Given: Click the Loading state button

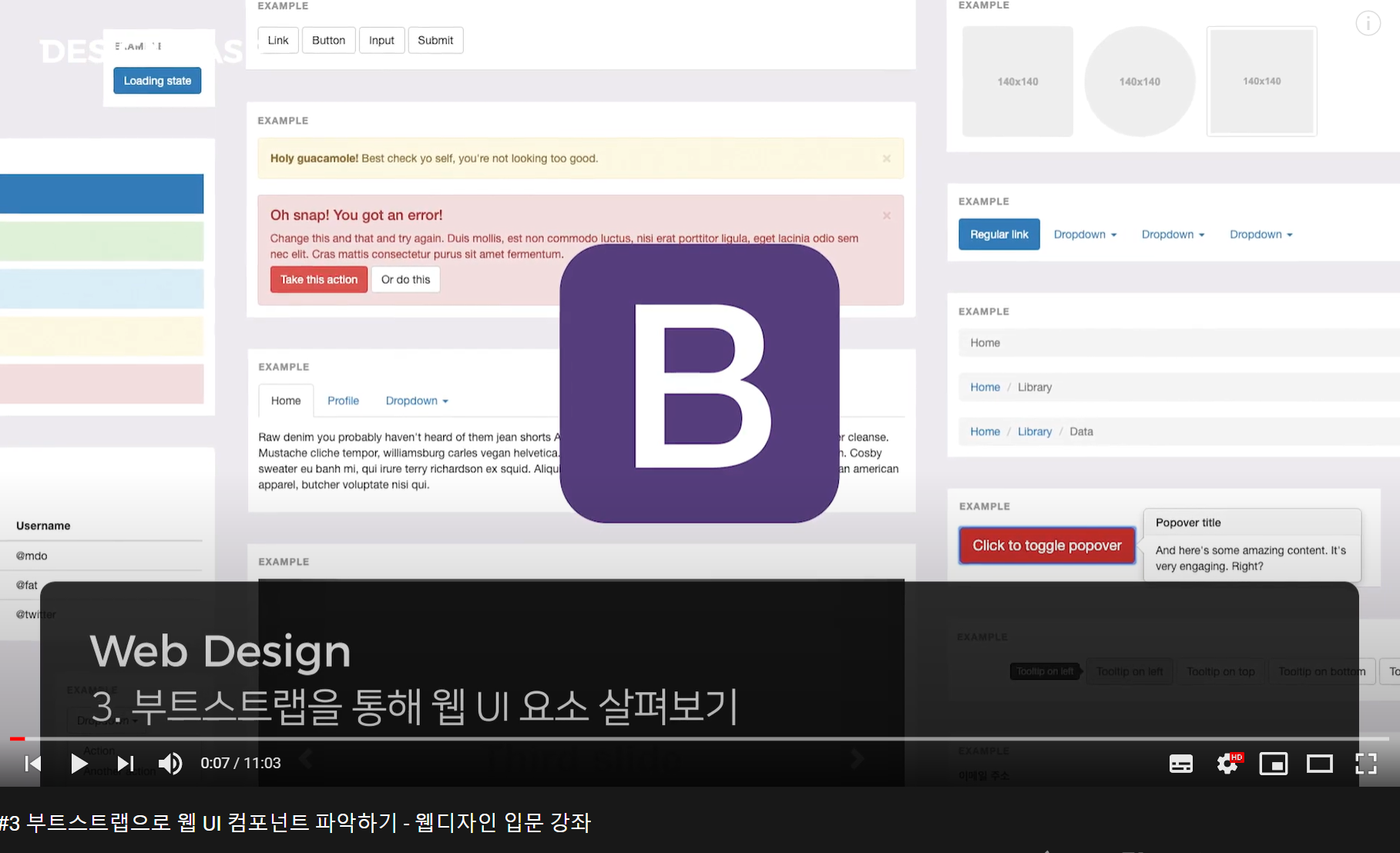Looking at the screenshot, I should [x=157, y=81].
